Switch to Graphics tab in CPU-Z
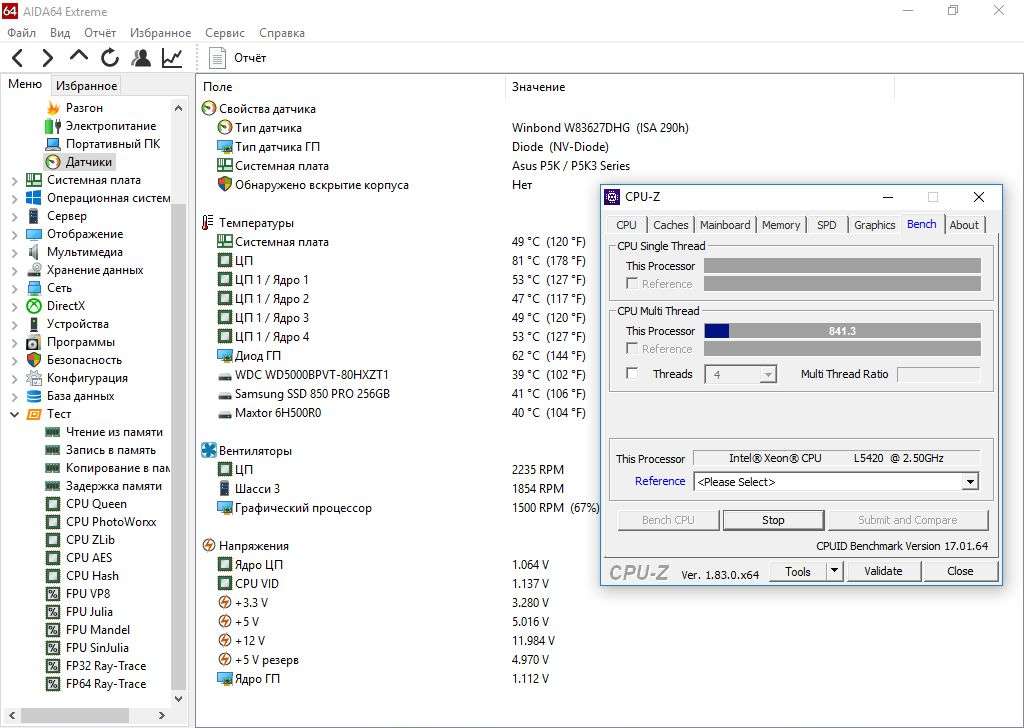This screenshot has width=1024, height=728. click(874, 225)
